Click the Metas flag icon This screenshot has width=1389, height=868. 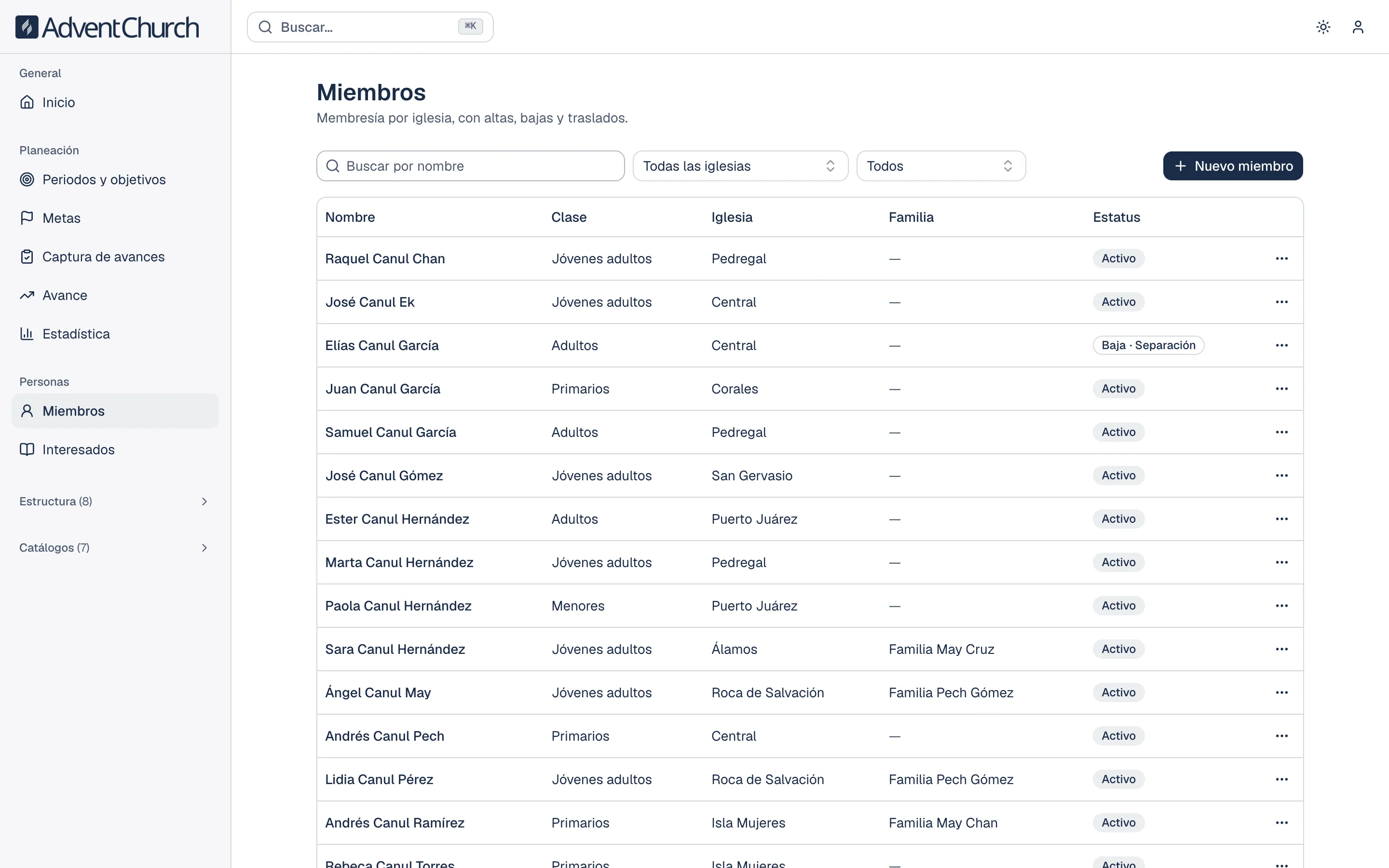(27, 217)
